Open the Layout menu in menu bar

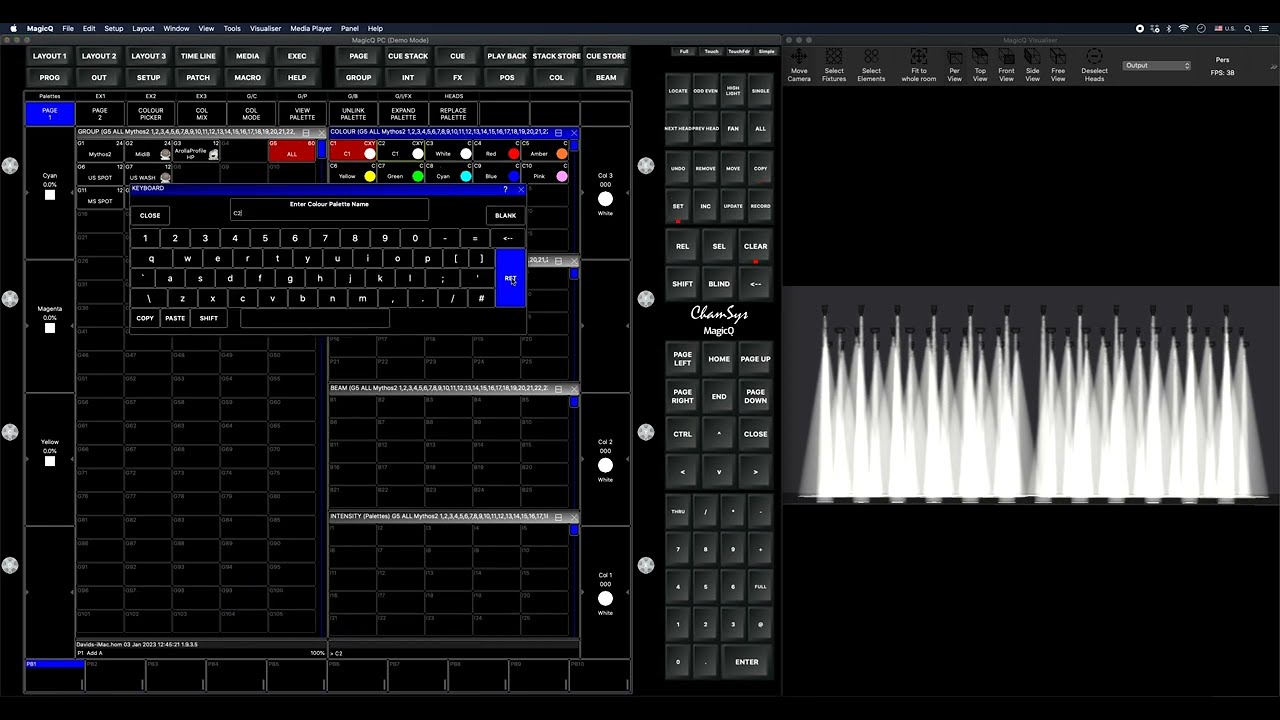tap(143, 29)
